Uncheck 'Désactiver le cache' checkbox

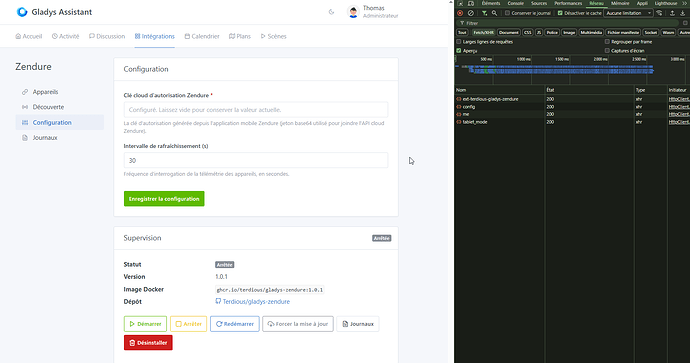pyautogui.click(x=560, y=13)
